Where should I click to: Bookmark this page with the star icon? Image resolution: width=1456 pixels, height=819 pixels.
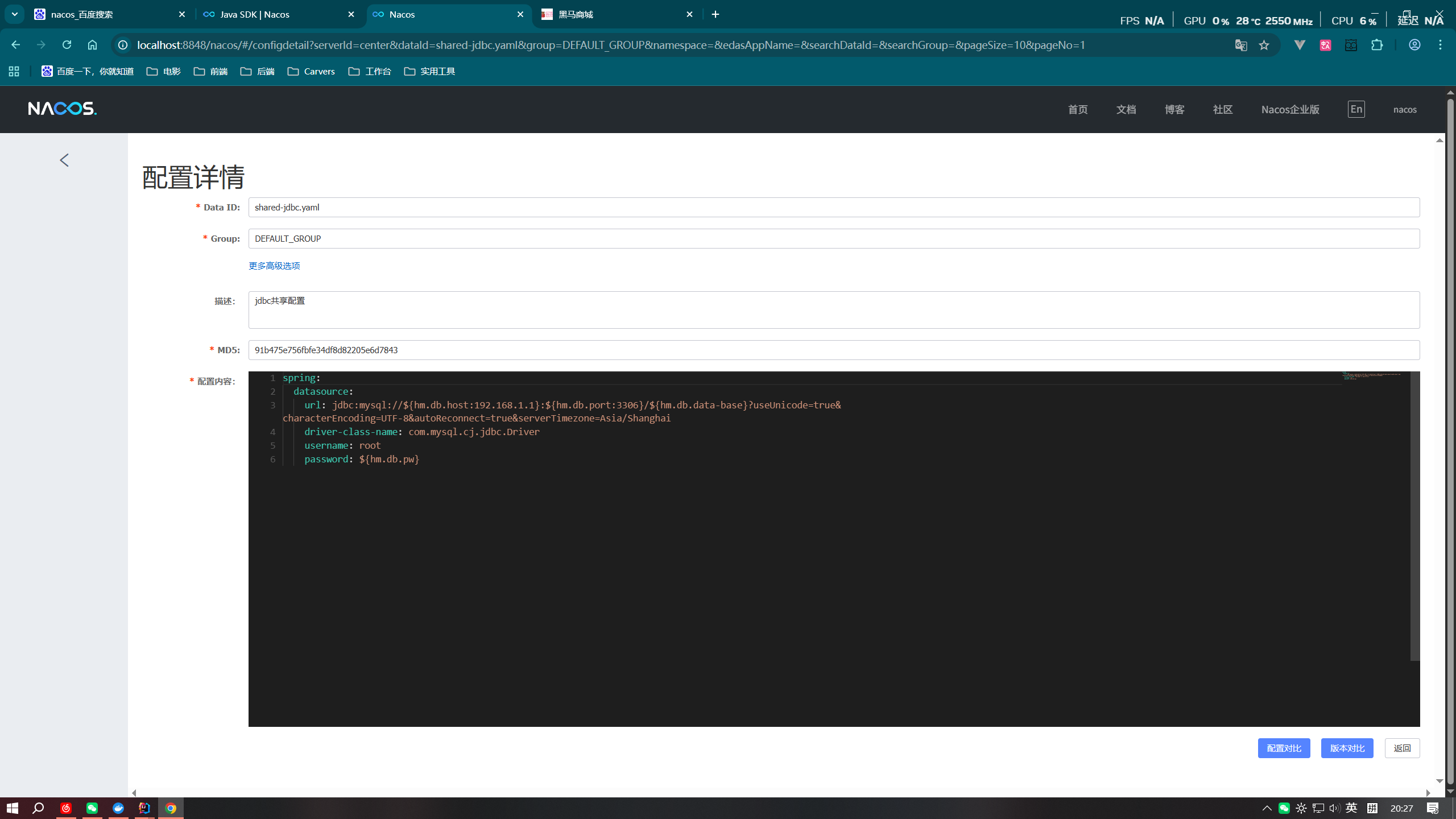click(1264, 45)
